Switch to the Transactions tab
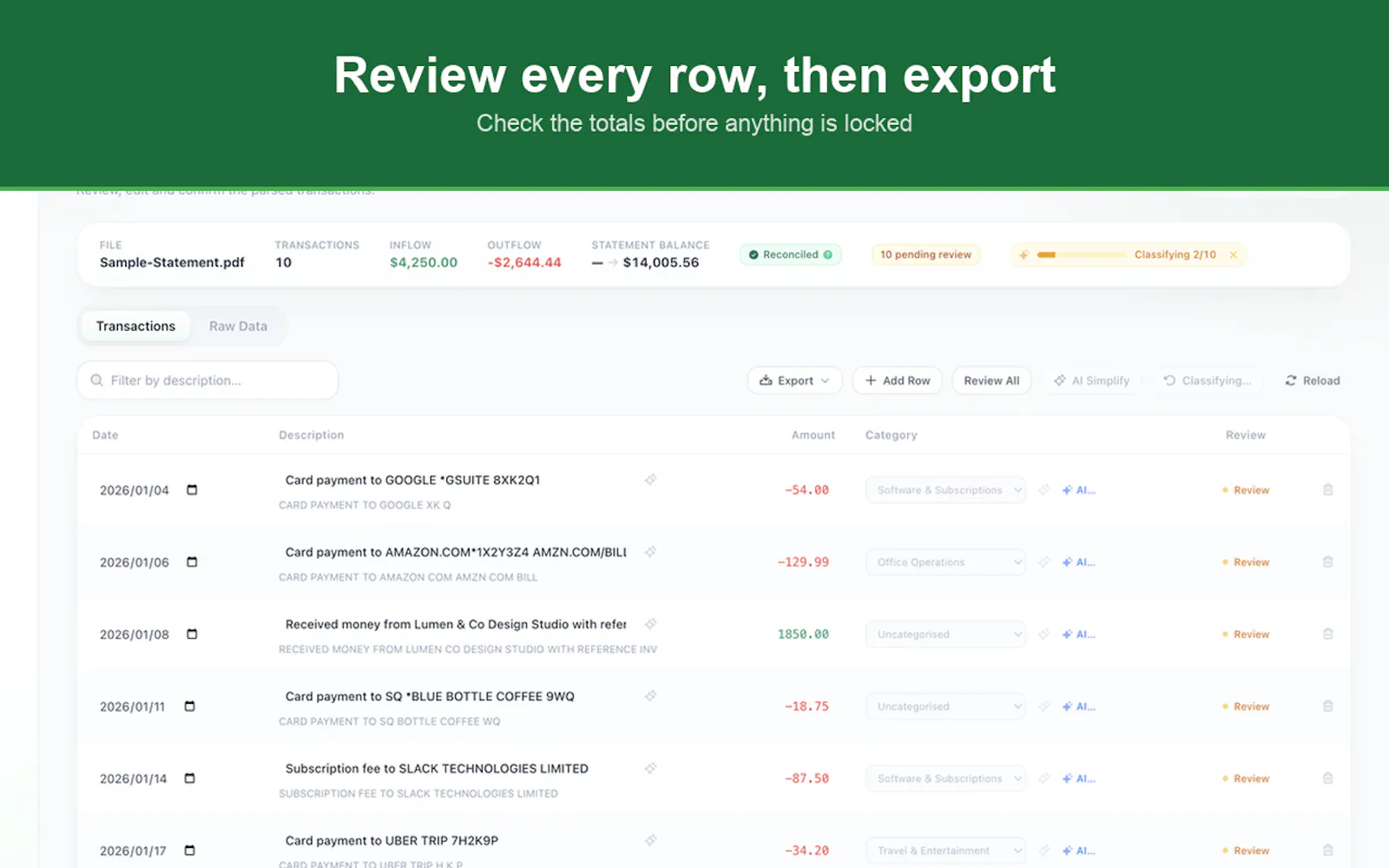Image resolution: width=1389 pixels, height=868 pixels. [x=135, y=326]
